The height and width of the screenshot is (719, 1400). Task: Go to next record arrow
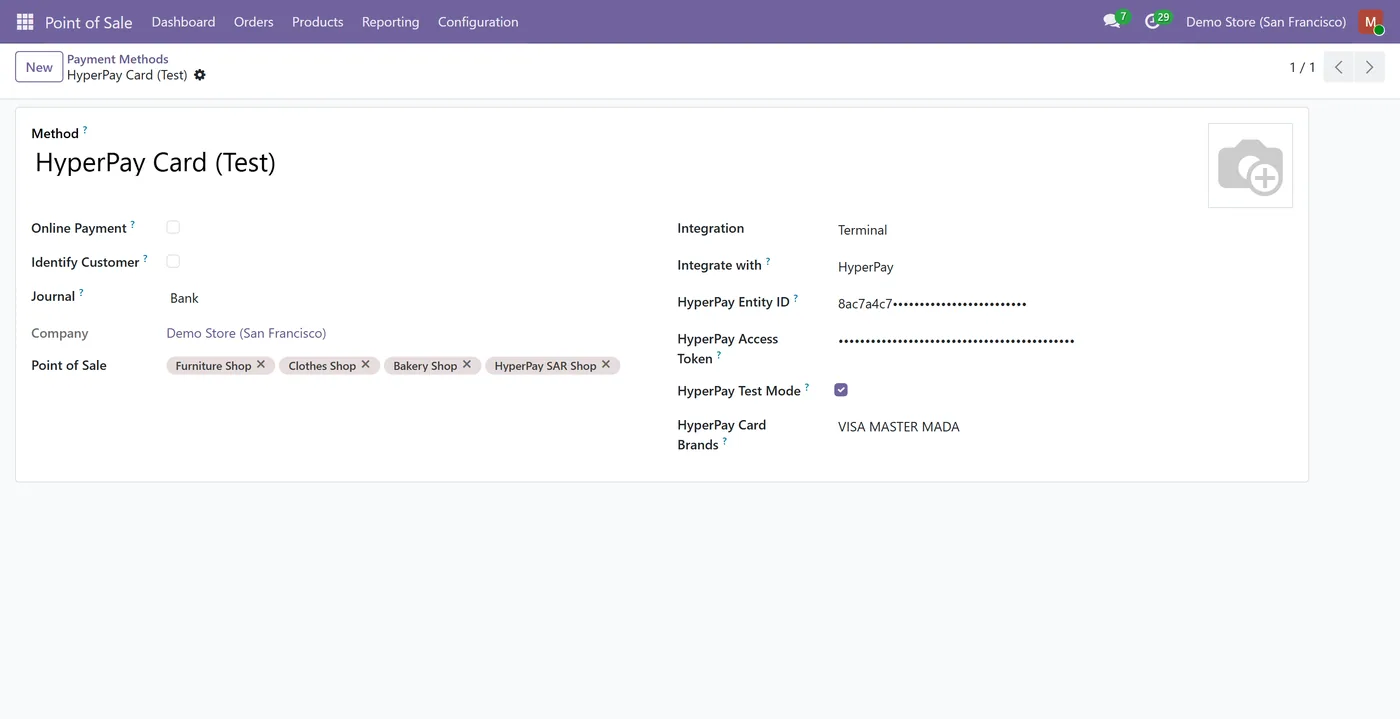click(x=1370, y=67)
